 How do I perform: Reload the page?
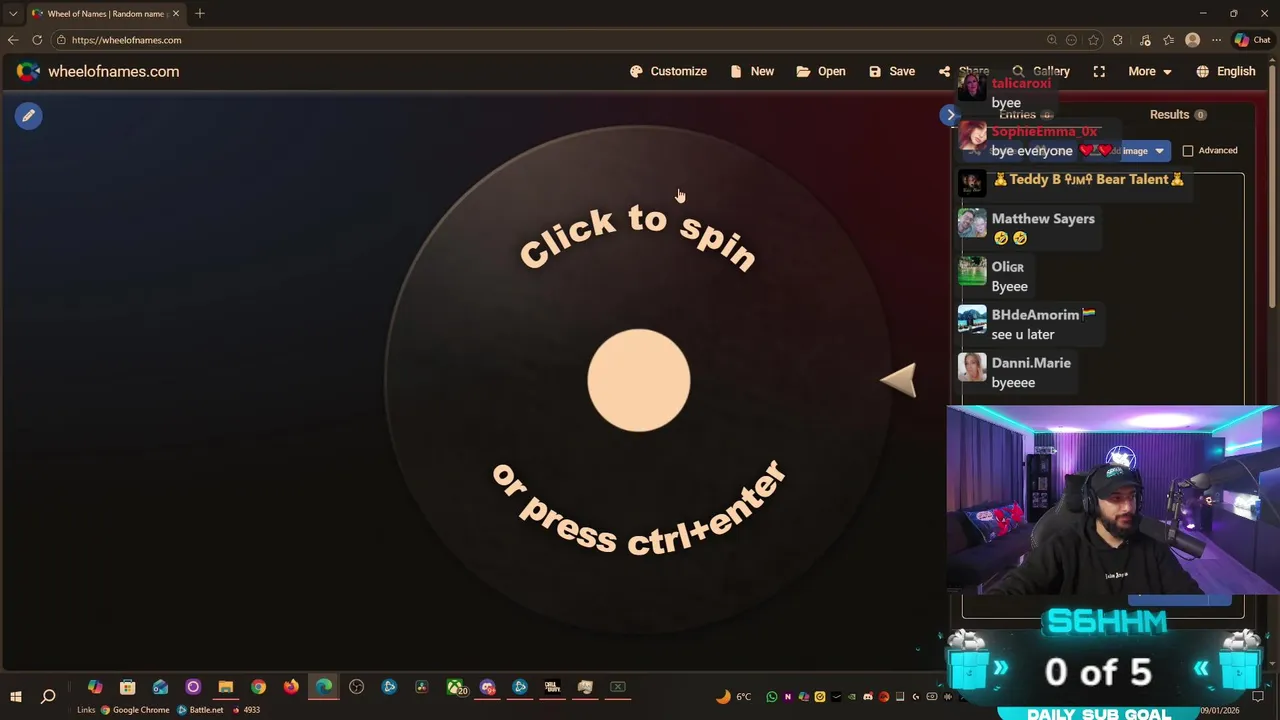(x=37, y=40)
